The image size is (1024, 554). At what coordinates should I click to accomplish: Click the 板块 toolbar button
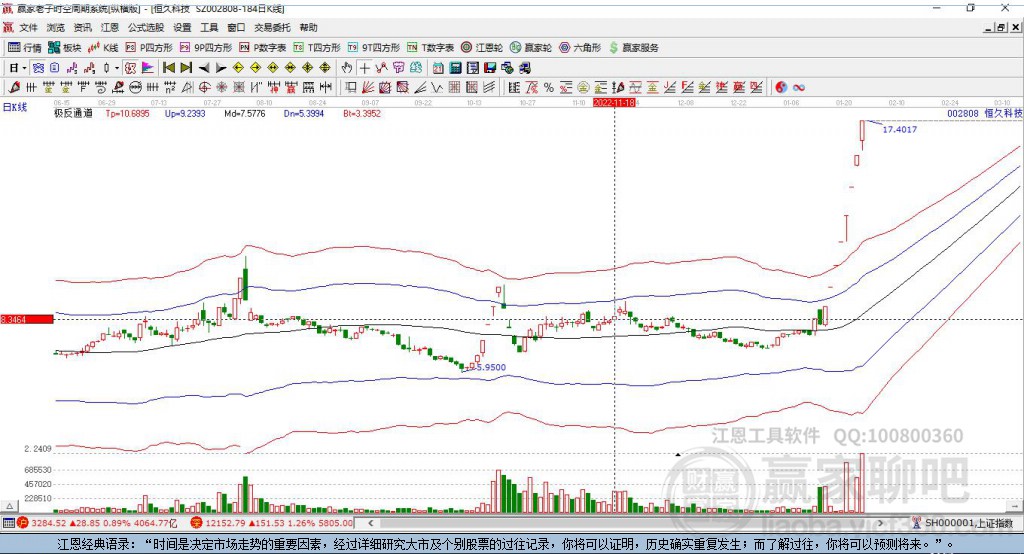tap(65, 48)
